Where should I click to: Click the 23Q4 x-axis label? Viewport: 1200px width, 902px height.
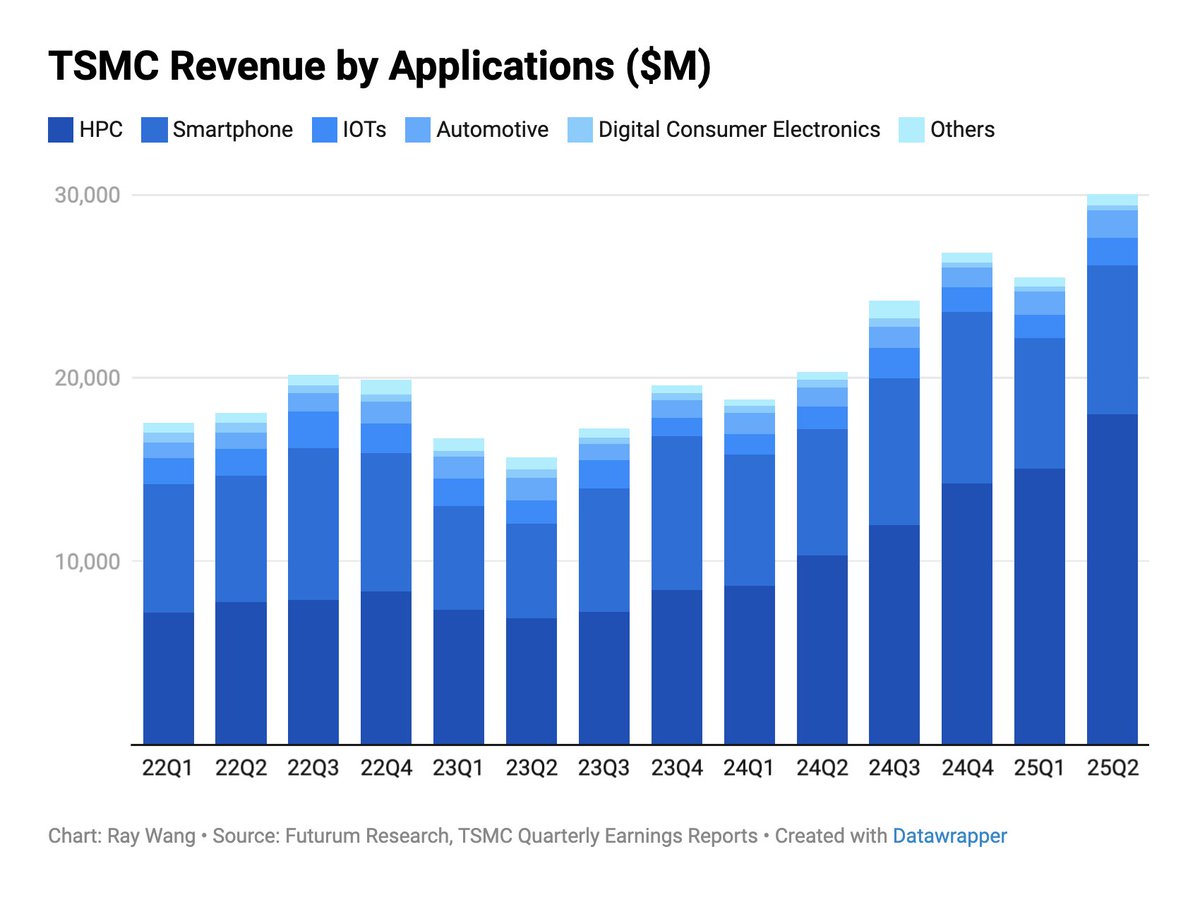click(x=677, y=768)
